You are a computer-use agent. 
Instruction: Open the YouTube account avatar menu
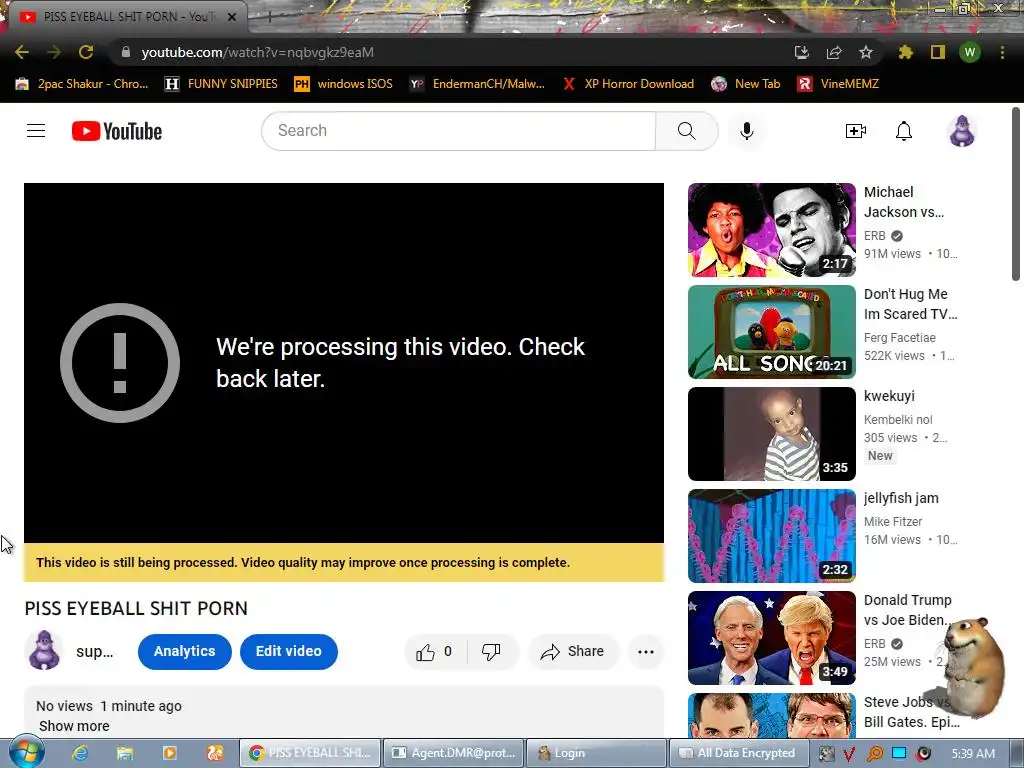tap(962, 131)
